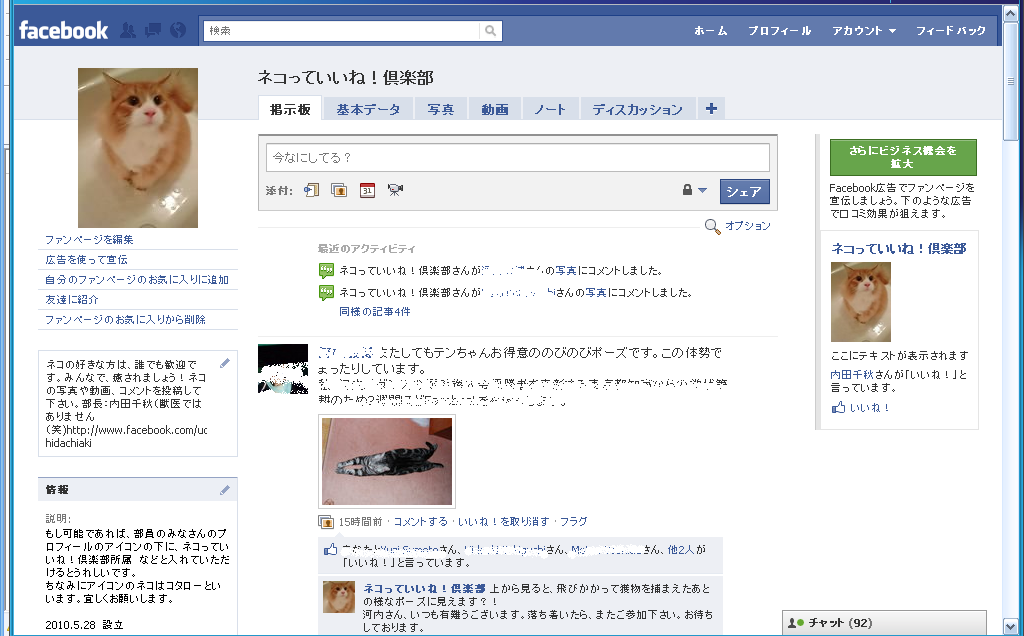Open friend requests icon in top bar

point(128,30)
